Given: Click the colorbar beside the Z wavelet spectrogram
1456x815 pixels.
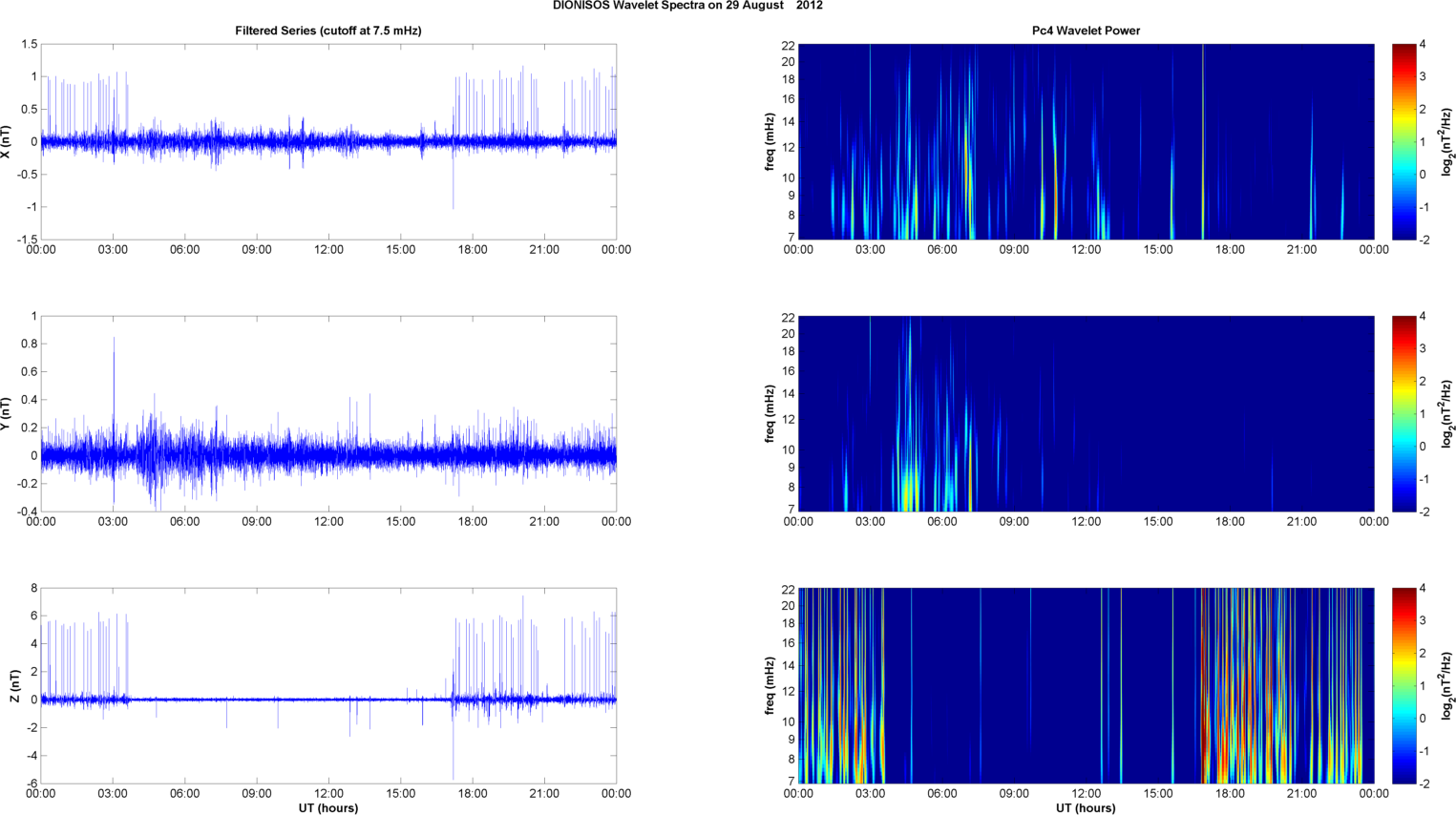Looking at the screenshot, I should (x=1403, y=685).
